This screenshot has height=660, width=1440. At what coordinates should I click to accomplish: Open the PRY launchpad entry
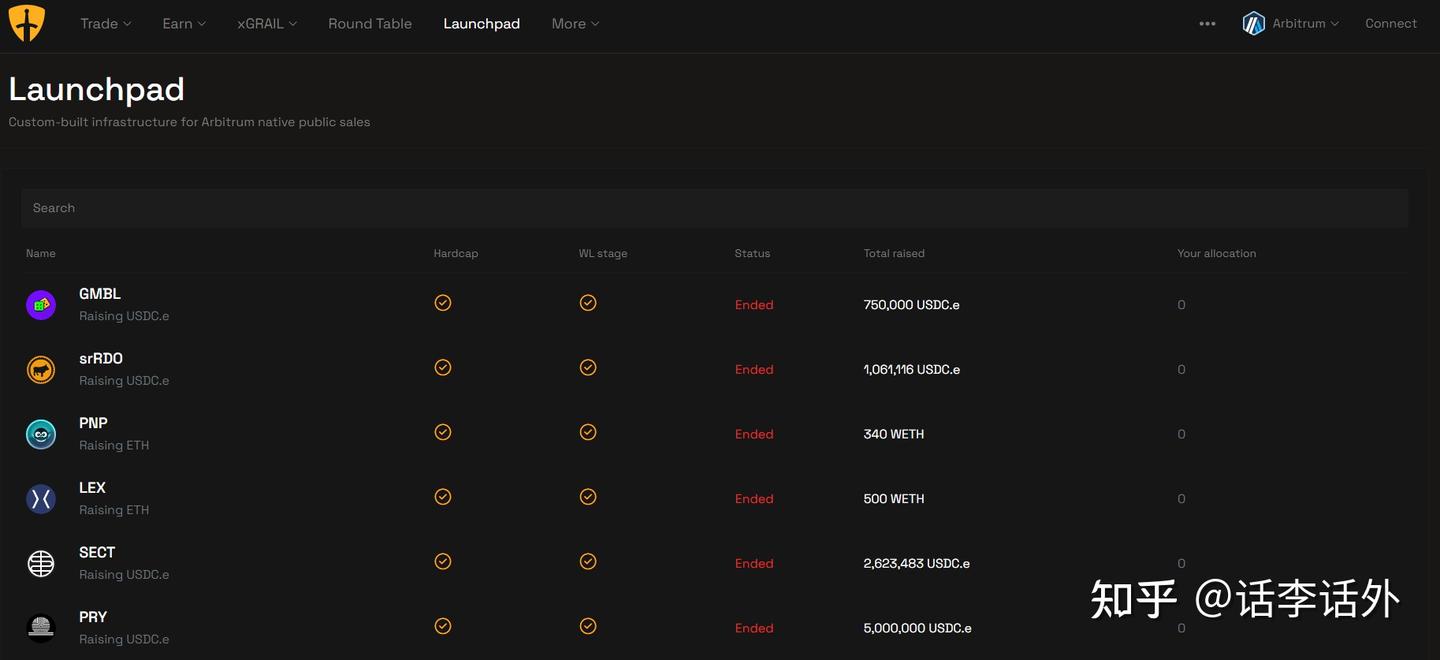pos(716,628)
